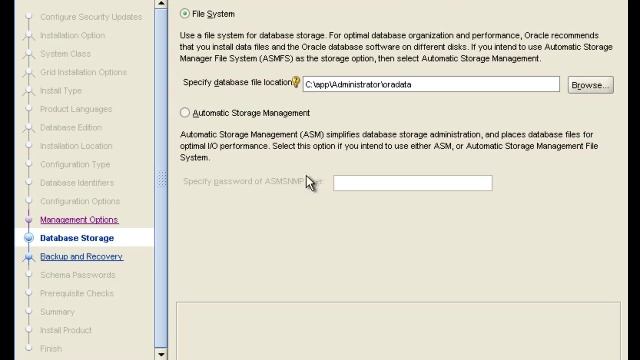The height and width of the screenshot is (360, 640).
Task: Click the Database Edition step
Action: (71, 127)
